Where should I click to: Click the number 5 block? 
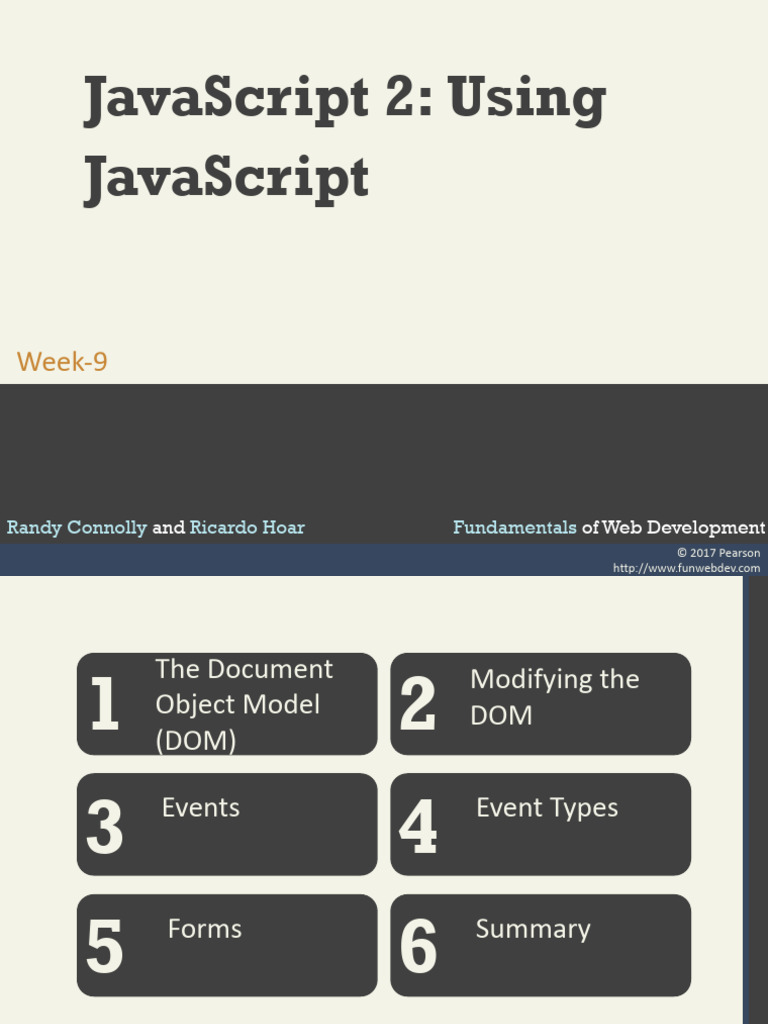pos(104,946)
